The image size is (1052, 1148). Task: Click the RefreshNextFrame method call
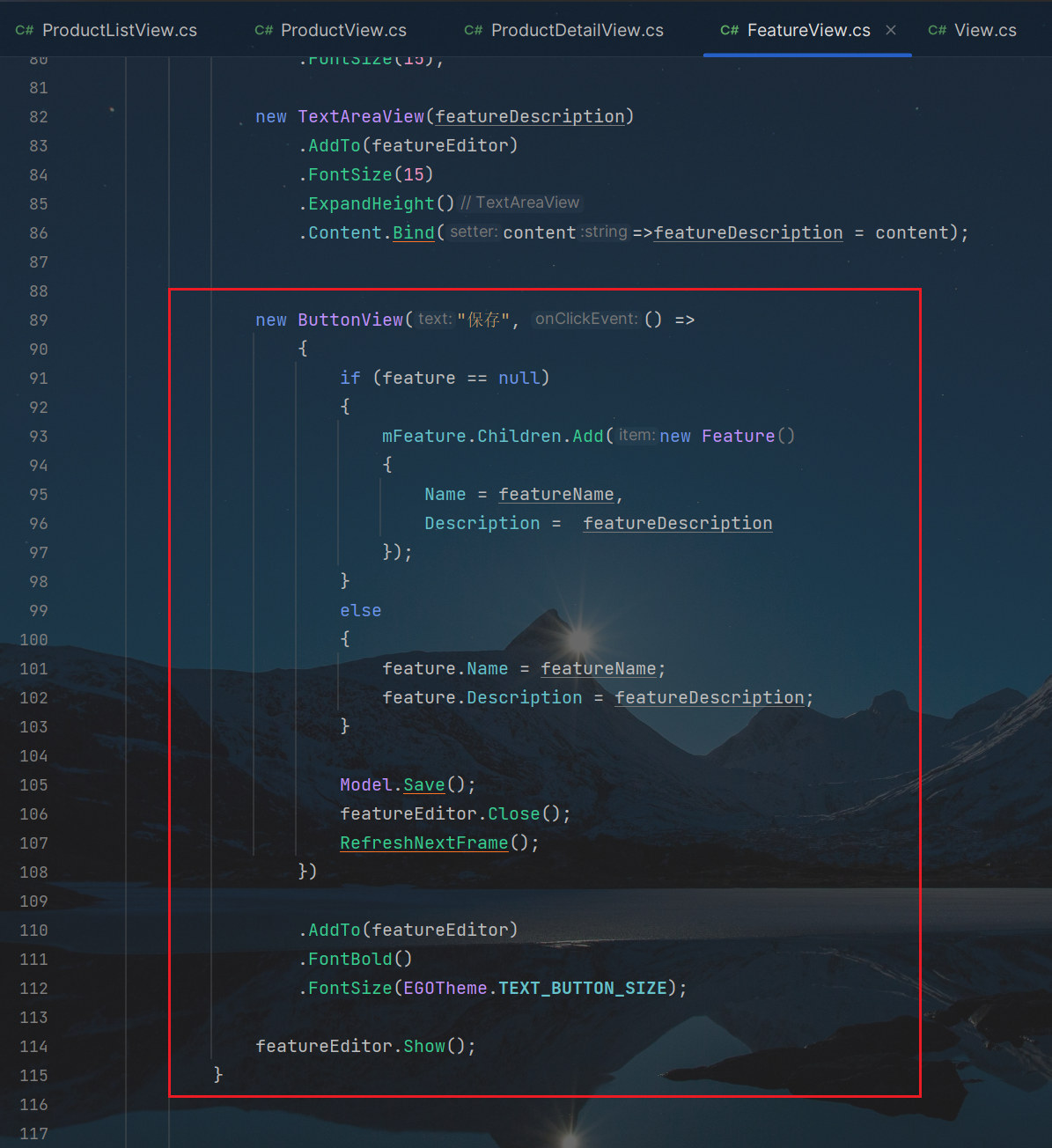tap(424, 843)
